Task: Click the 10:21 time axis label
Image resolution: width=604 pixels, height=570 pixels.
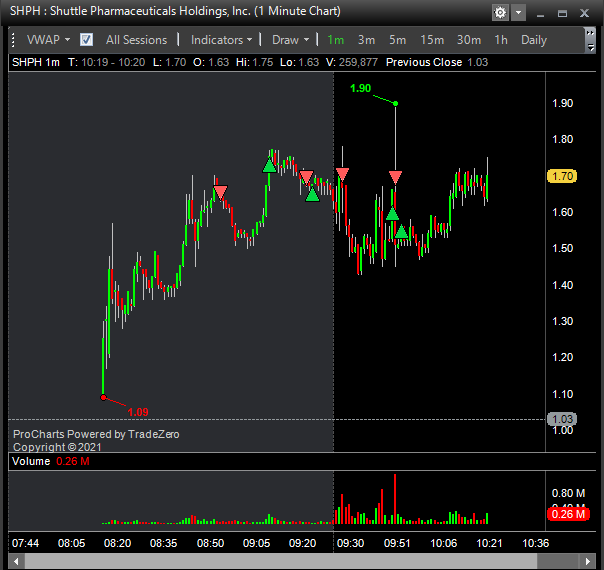Action: coord(489,543)
